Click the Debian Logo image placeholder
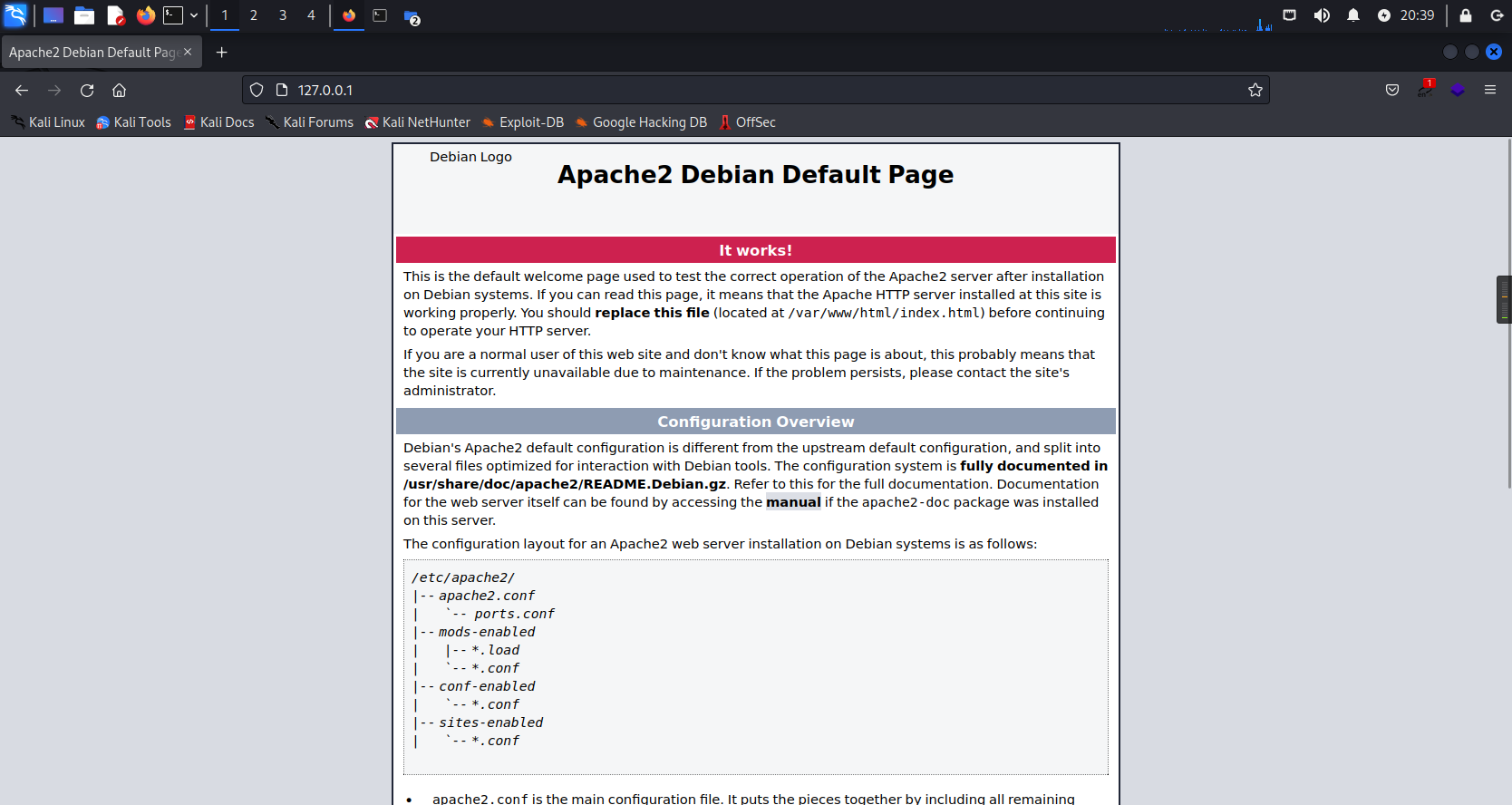The width and height of the screenshot is (1512, 805). point(470,157)
